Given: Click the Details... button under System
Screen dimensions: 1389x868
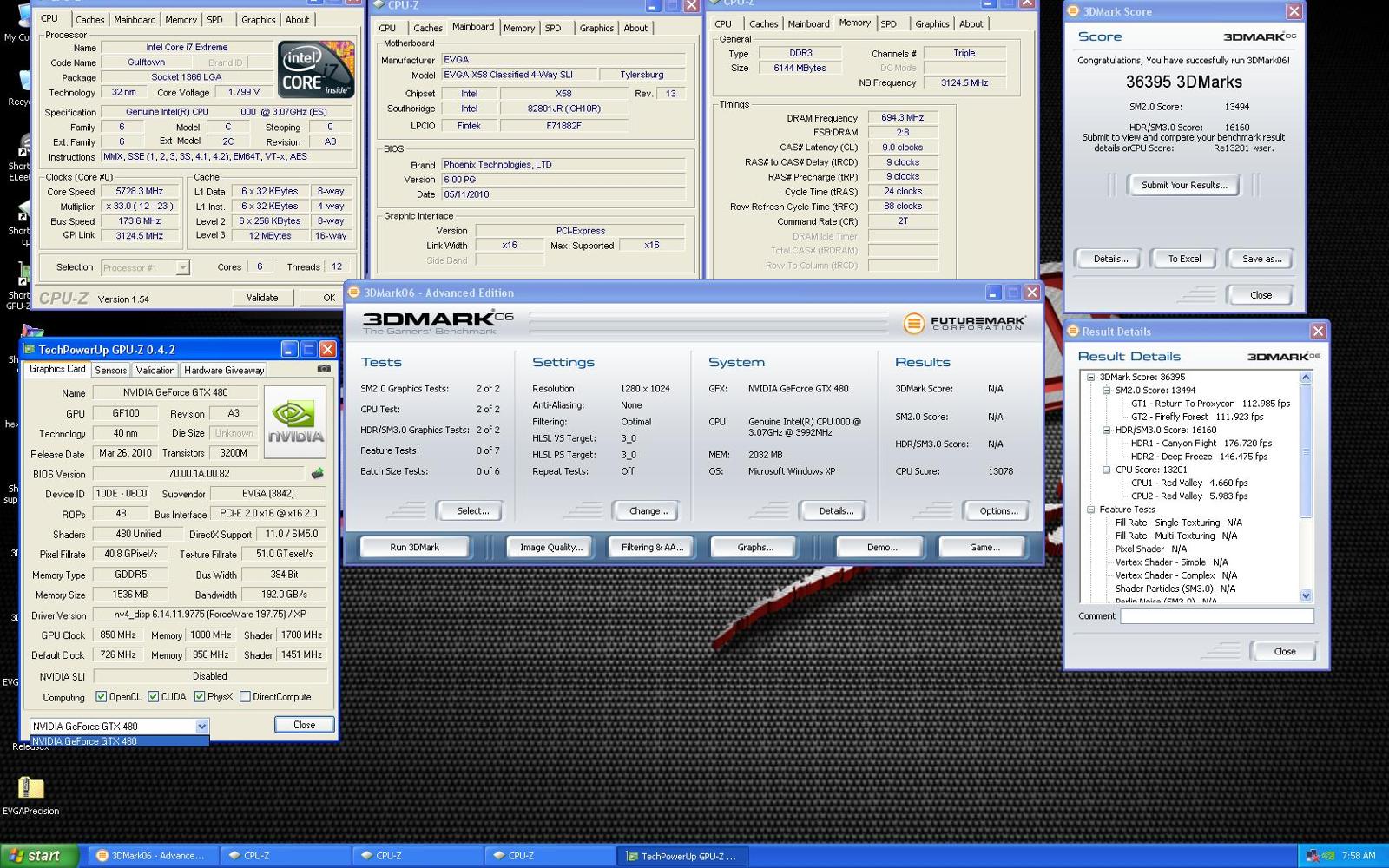Looking at the screenshot, I should pos(835,510).
